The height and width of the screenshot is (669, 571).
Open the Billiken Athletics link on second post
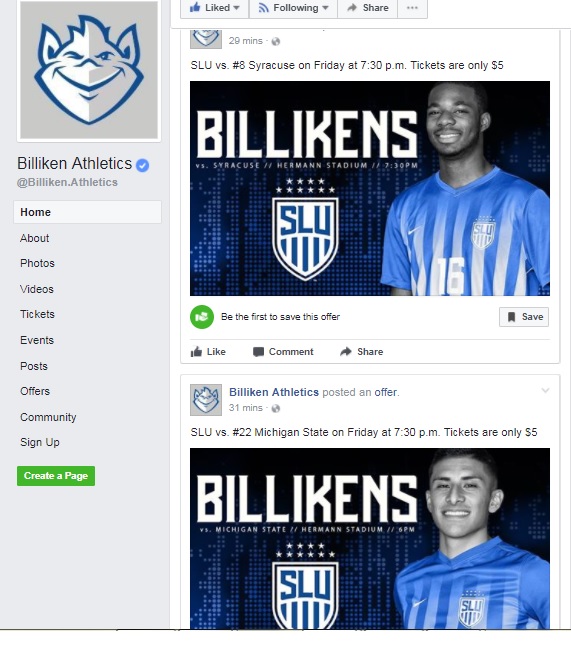coord(274,392)
